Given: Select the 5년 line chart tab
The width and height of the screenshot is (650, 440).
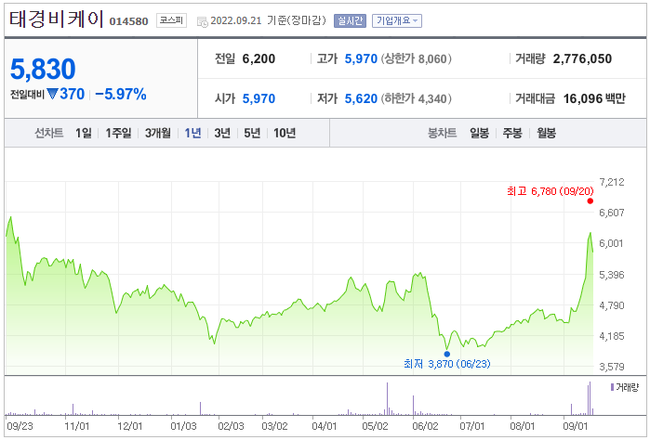Looking at the screenshot, I should (x=252, y=133).
